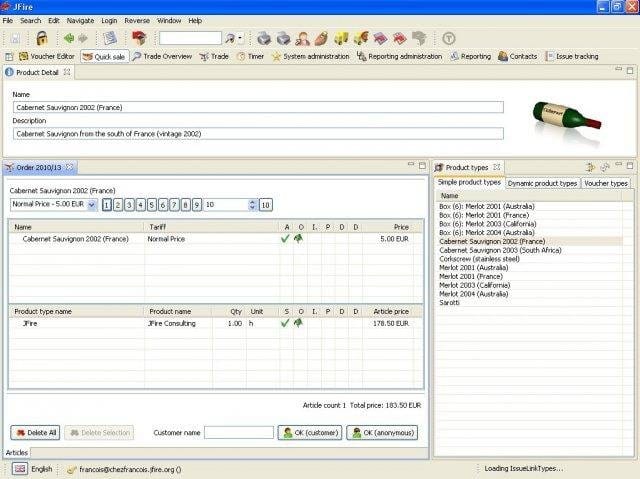Click the search magnifier icon beside search field

click(x=231, y=39)
